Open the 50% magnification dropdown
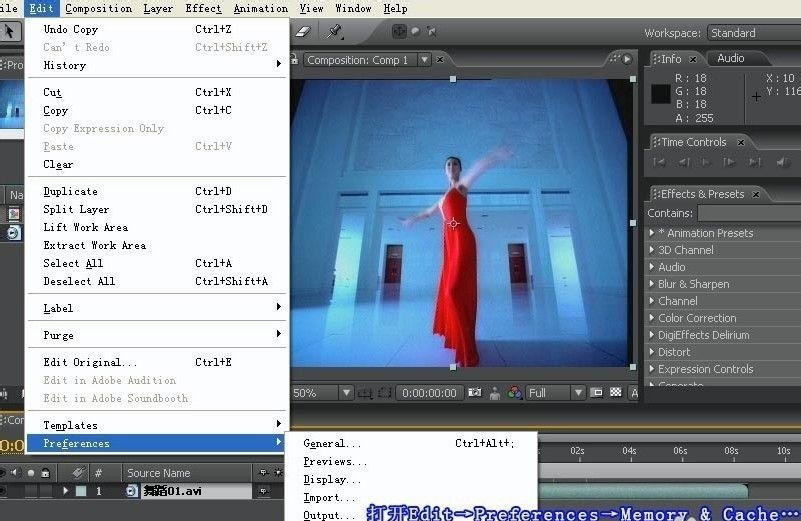Screen dimensions: 801x521 click(346, 393)
